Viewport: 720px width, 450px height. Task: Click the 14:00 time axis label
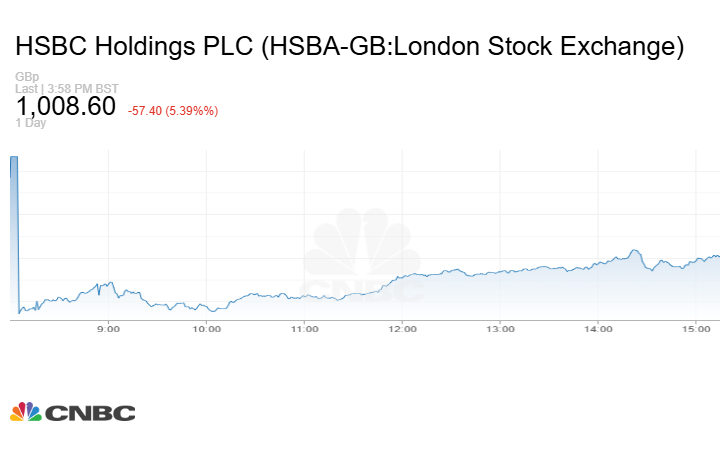[x=598, y=328]
